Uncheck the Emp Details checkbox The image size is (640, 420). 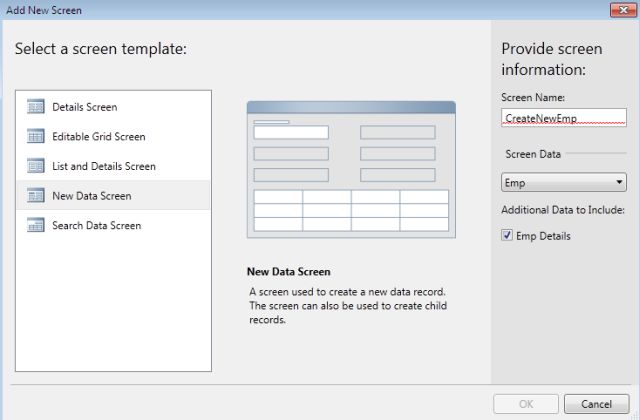(x=507, y=235)
